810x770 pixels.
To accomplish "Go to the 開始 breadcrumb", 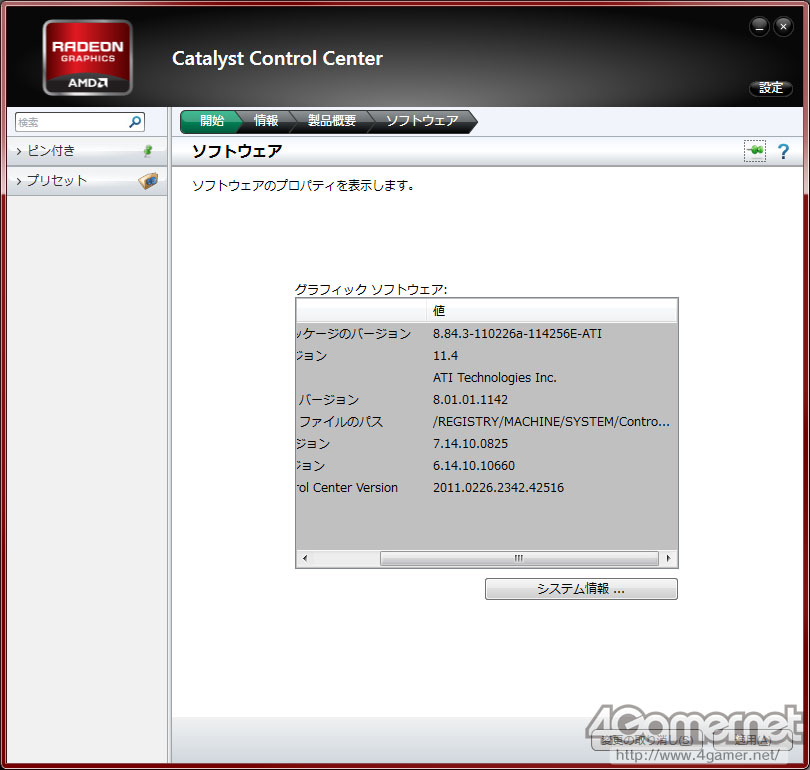I will 212,121.
